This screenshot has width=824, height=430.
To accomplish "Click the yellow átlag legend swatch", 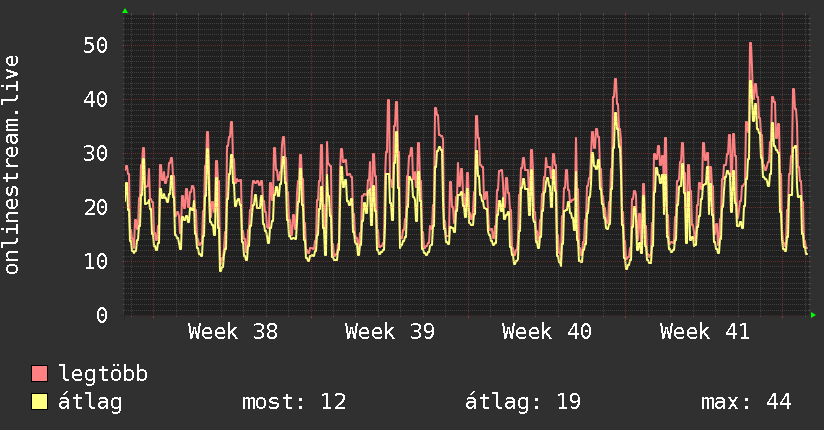I will pos(39,402).
